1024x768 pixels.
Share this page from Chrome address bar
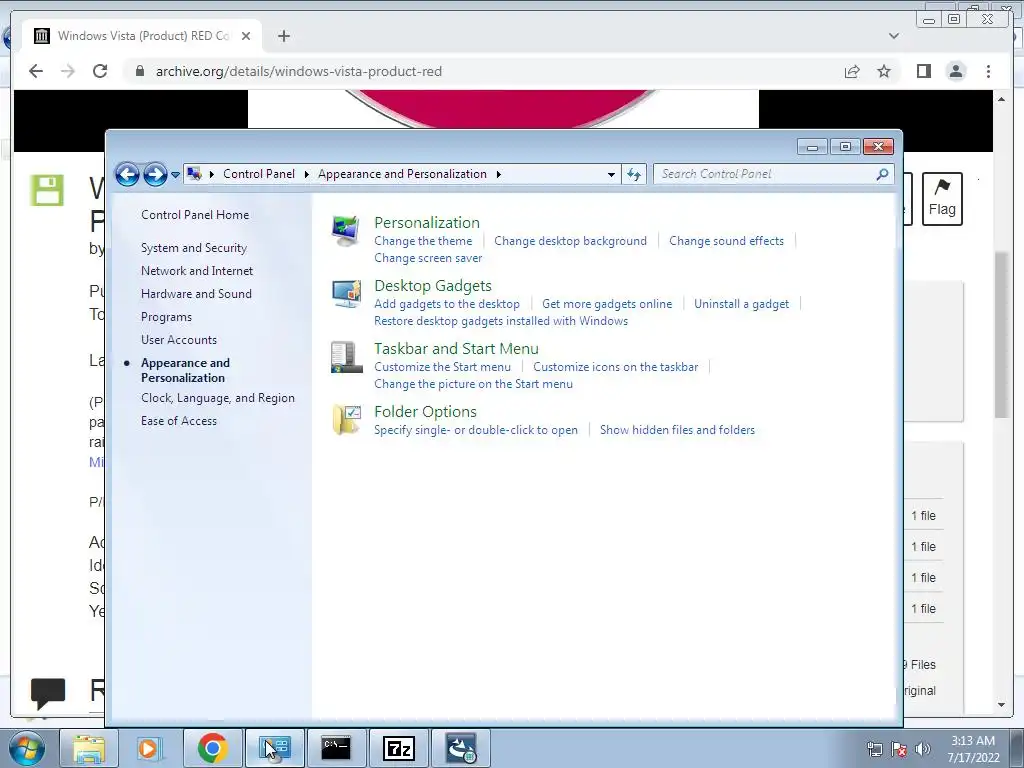pyautogui.click(x=852, y=71)
